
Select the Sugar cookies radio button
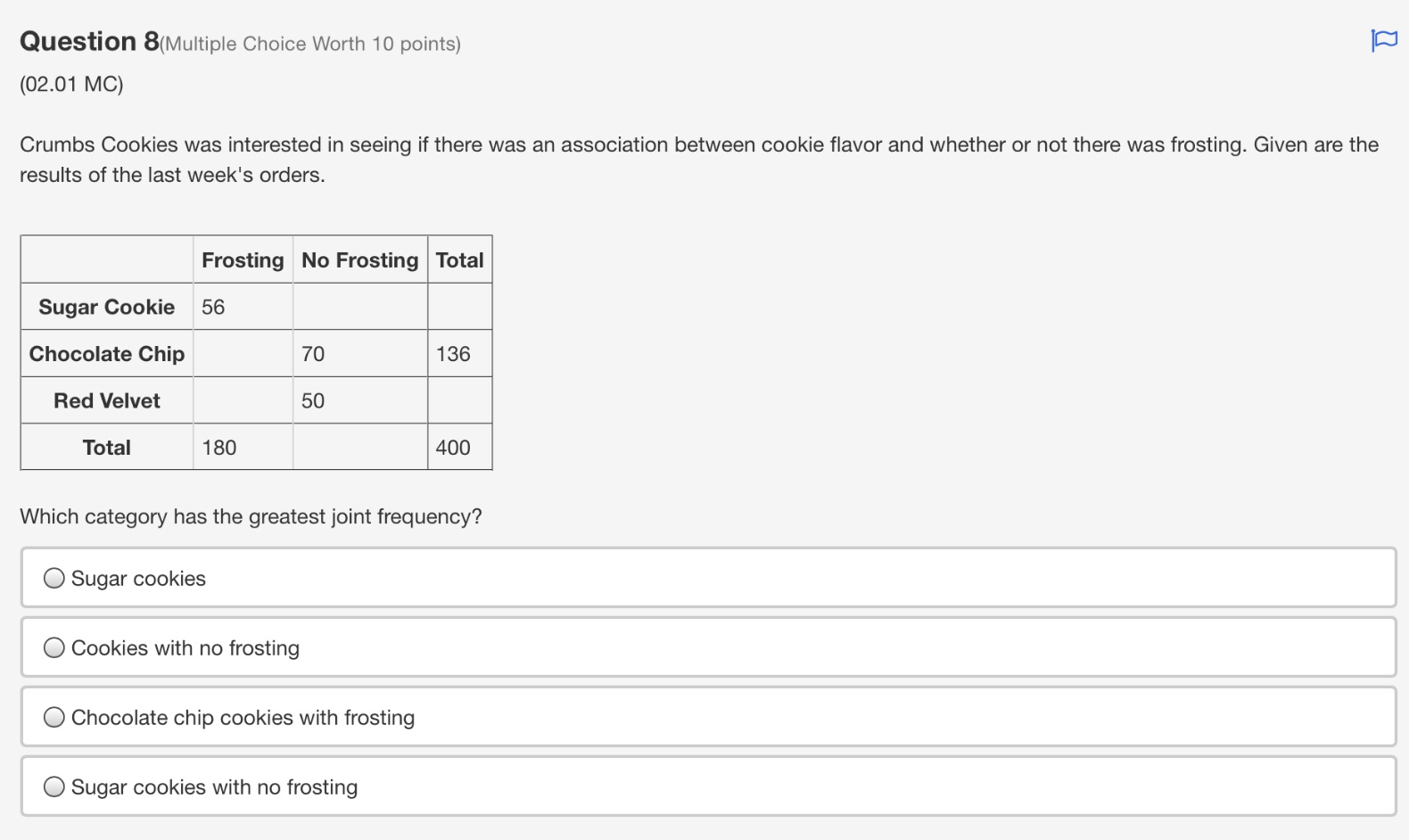(x=54, y=578)
